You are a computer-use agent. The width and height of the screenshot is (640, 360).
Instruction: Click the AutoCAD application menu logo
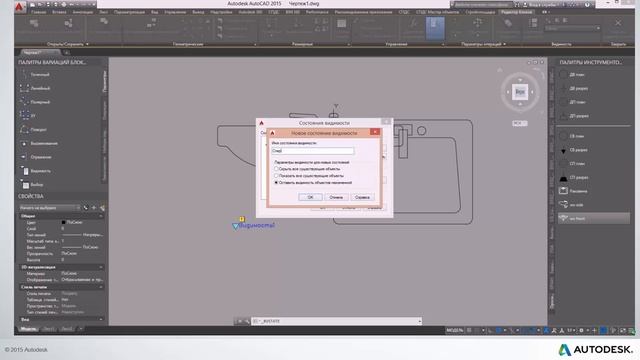[x=19, y=7]
